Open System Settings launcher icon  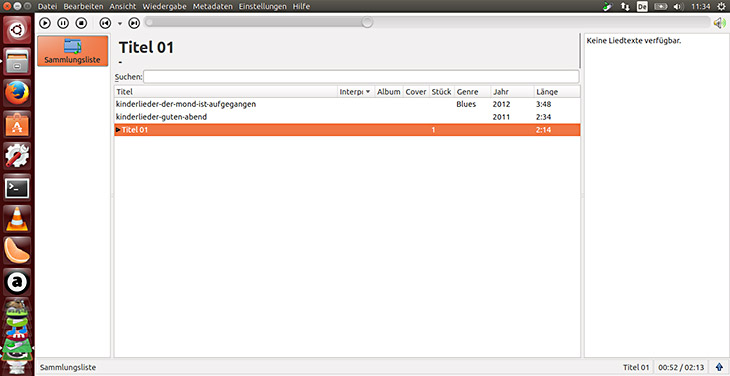17,156
